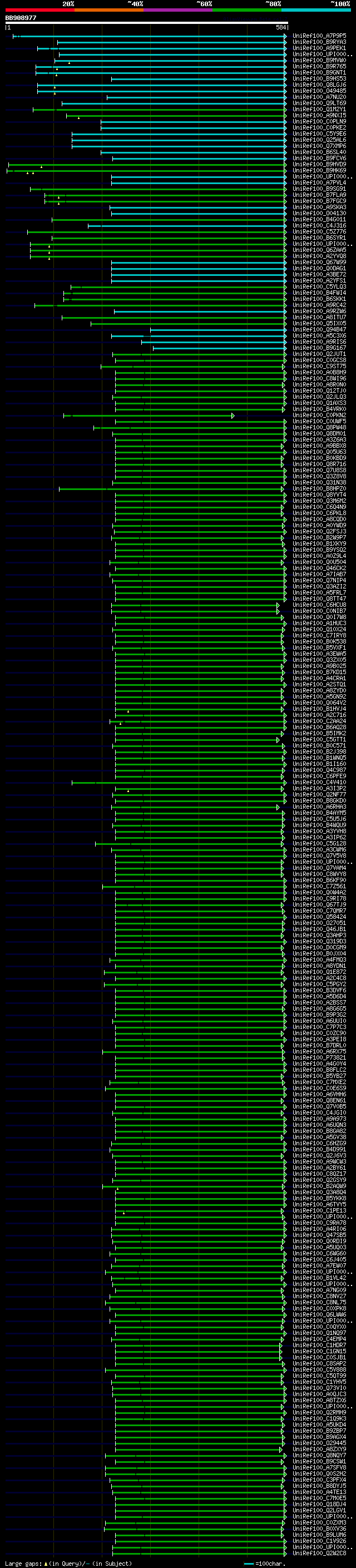Open hit UniRef100_B9MVW0

coord(319,60)
